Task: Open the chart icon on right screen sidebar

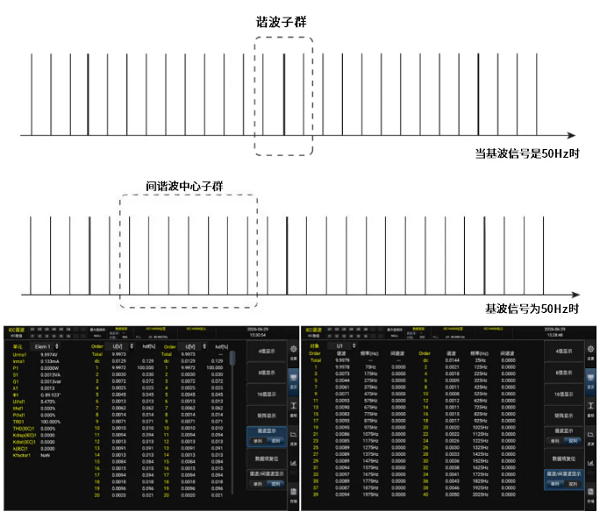Action: pyautogui.click(x=590, y=464)
